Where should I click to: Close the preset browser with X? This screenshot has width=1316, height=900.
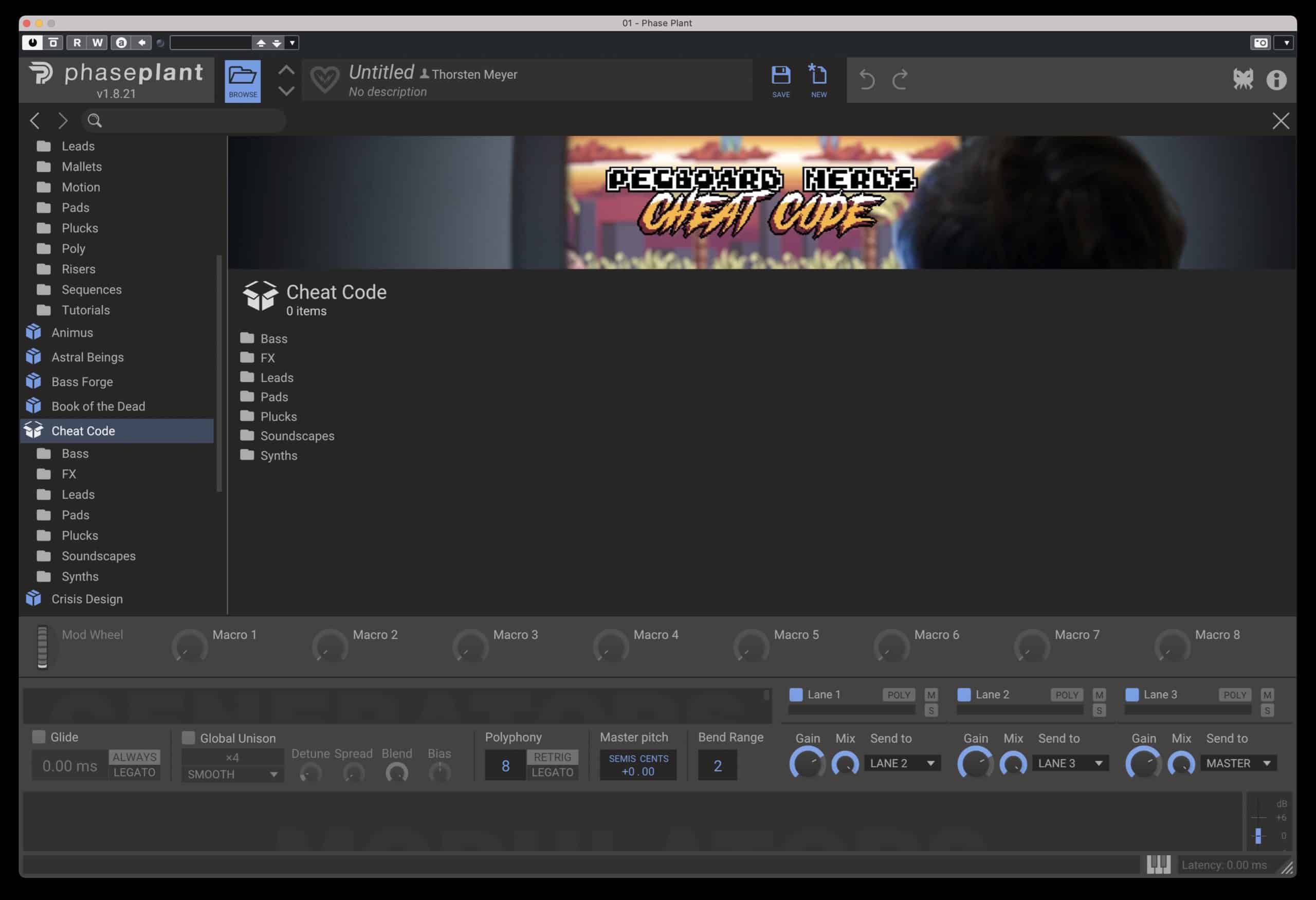click(1281, 121)
